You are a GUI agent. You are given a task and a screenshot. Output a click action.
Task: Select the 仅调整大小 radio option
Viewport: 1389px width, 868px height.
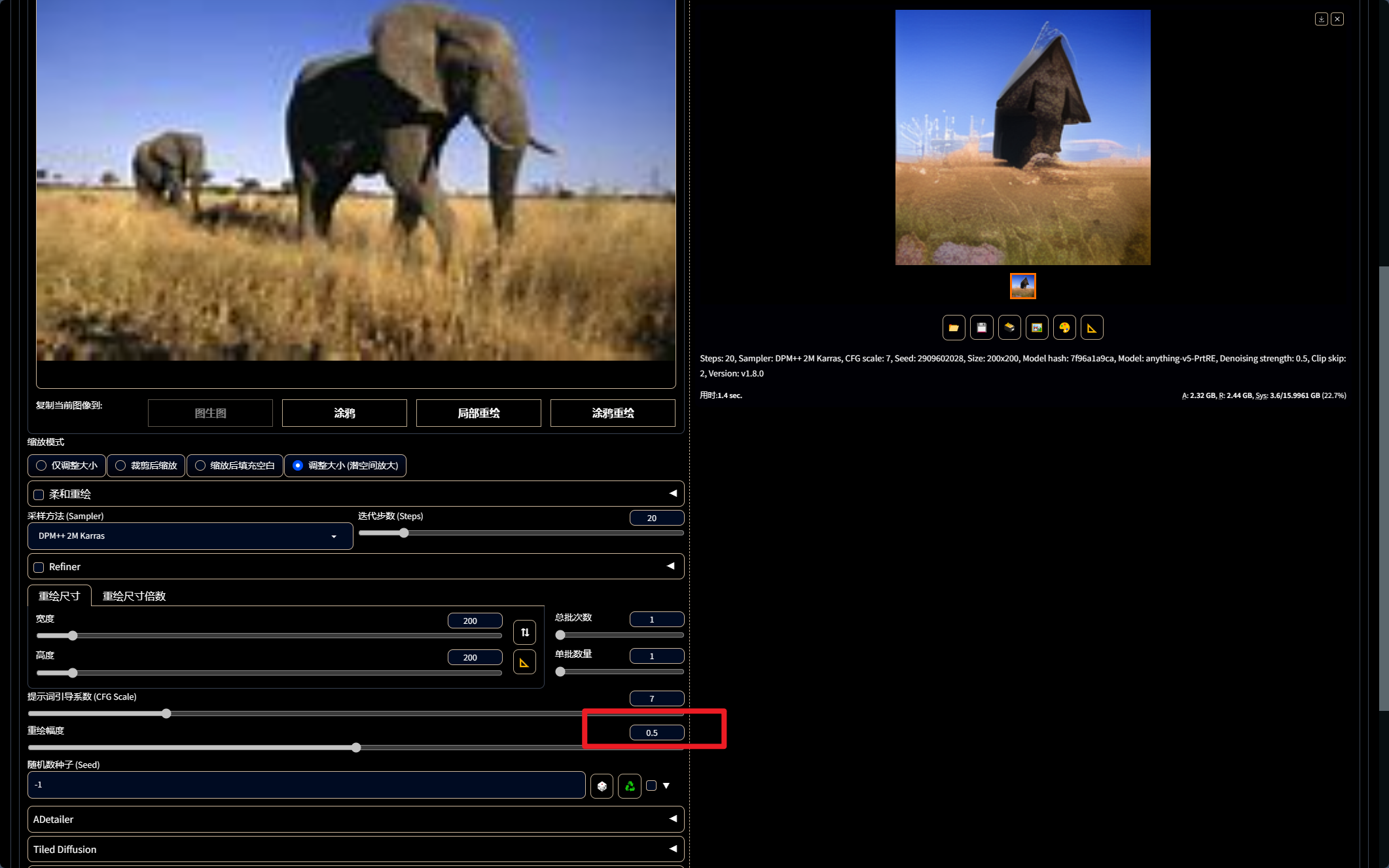[x=42, y=465]
